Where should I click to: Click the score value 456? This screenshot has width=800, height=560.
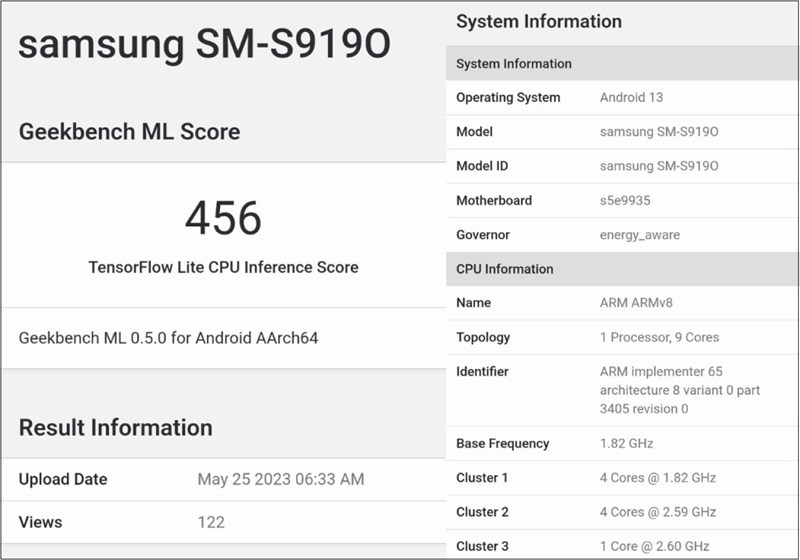[223, 218]
